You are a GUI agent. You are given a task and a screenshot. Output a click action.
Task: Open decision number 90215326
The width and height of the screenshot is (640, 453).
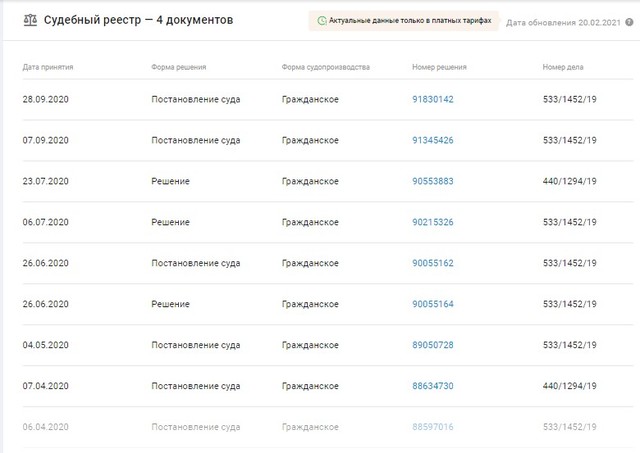433,222
